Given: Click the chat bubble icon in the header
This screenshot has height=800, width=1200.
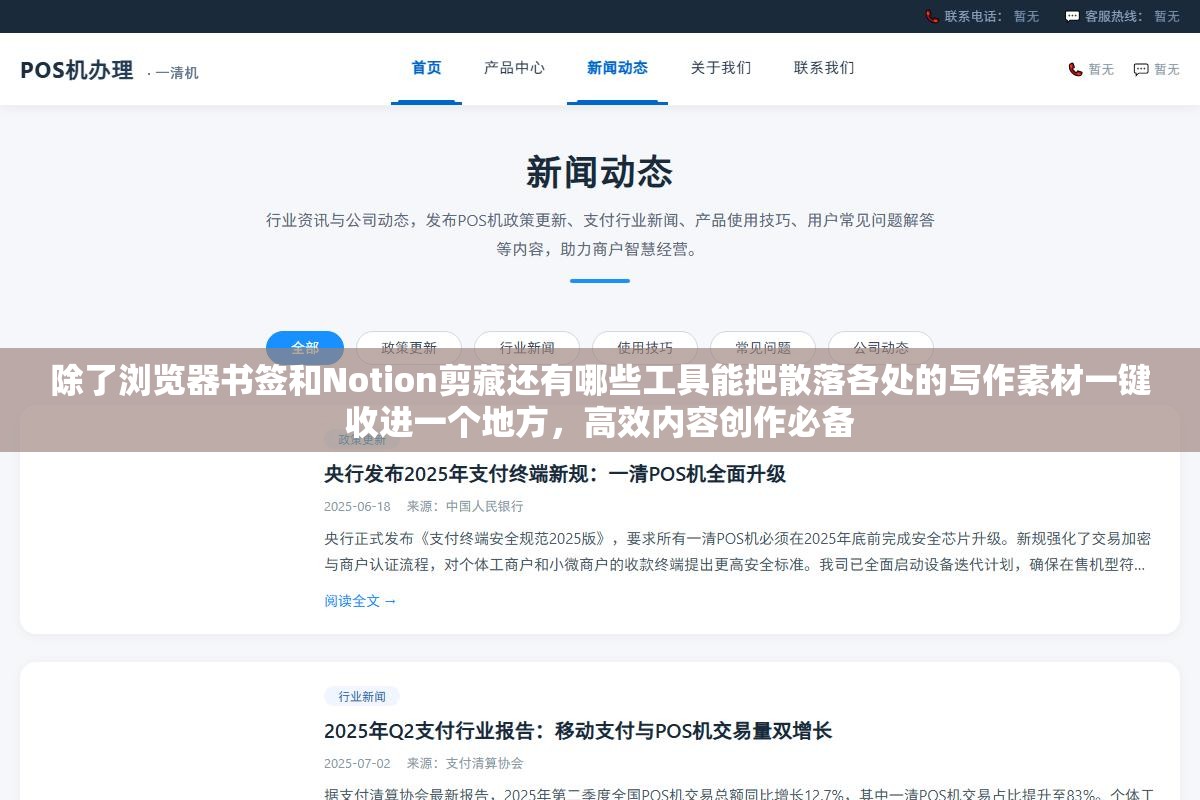Looking at the screenshot, I should (x=1141, y=69).
